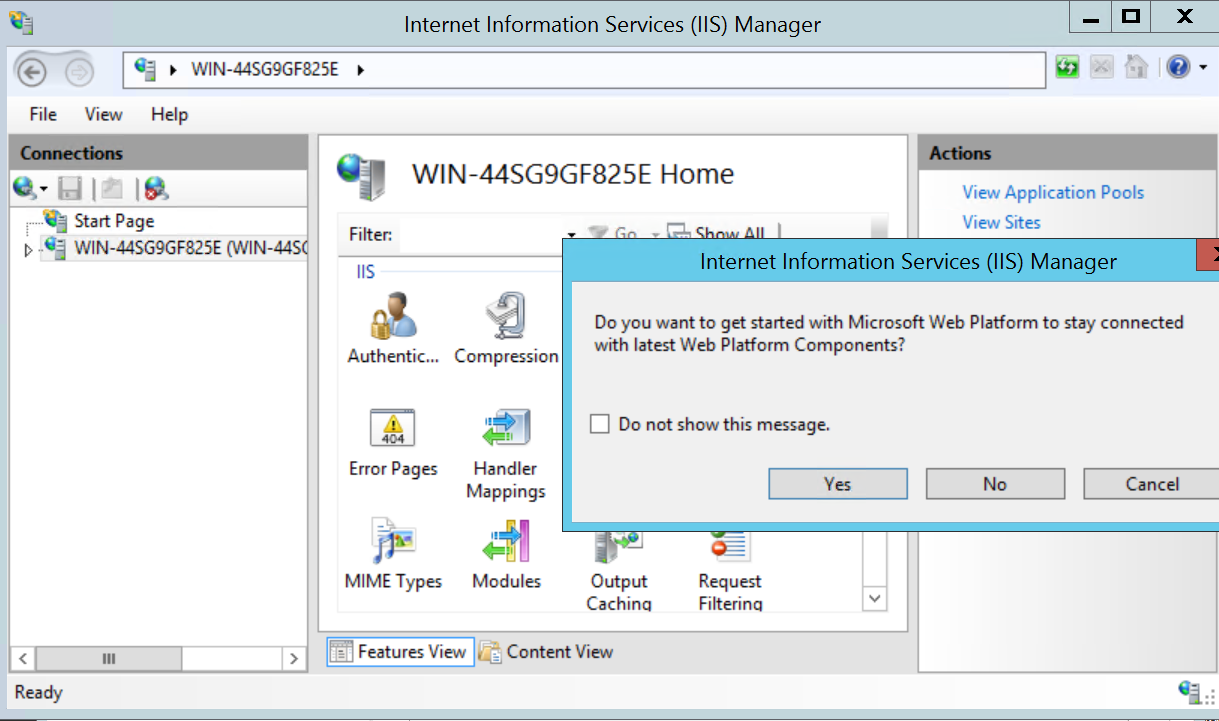Click the Create New Connection globe icon

(24, 187)
